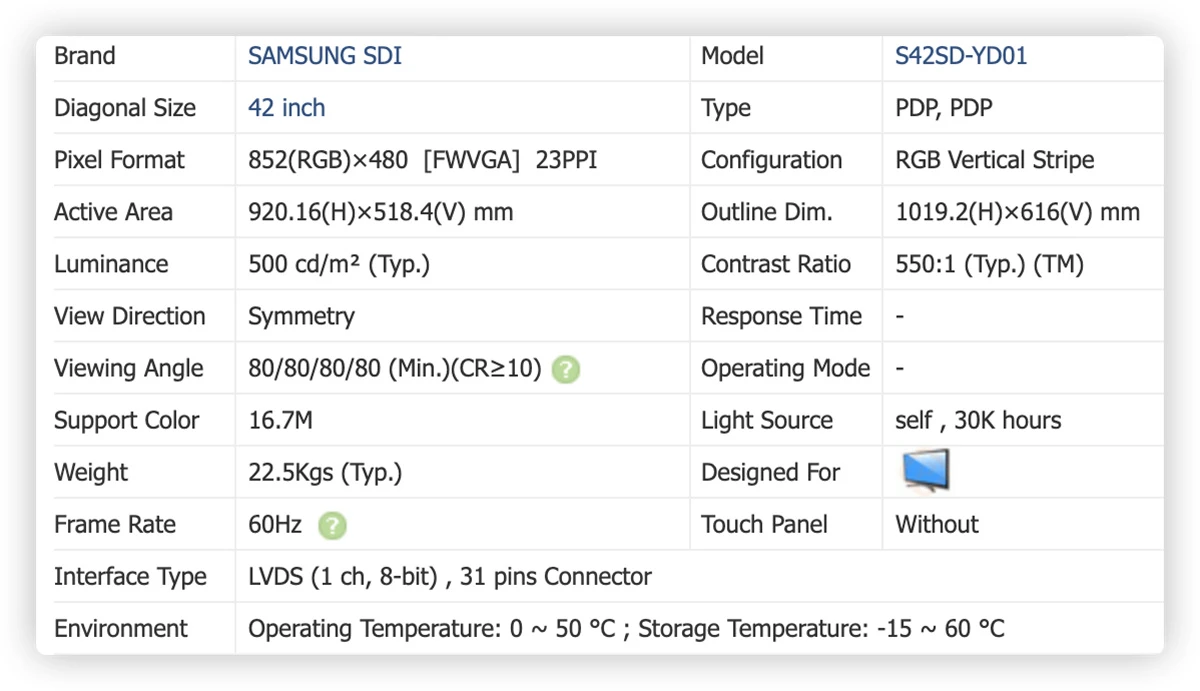1200x691 pixels.
Task: Click the Frame Rate help question icon
Action: [x=332, y=525]
